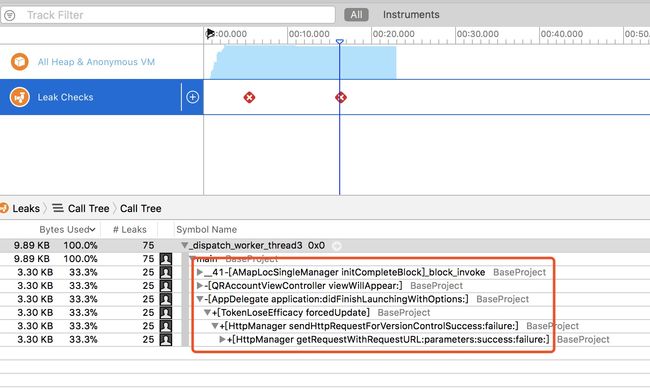Open the second Call Tree breadcrumb item

pos(141,208)
